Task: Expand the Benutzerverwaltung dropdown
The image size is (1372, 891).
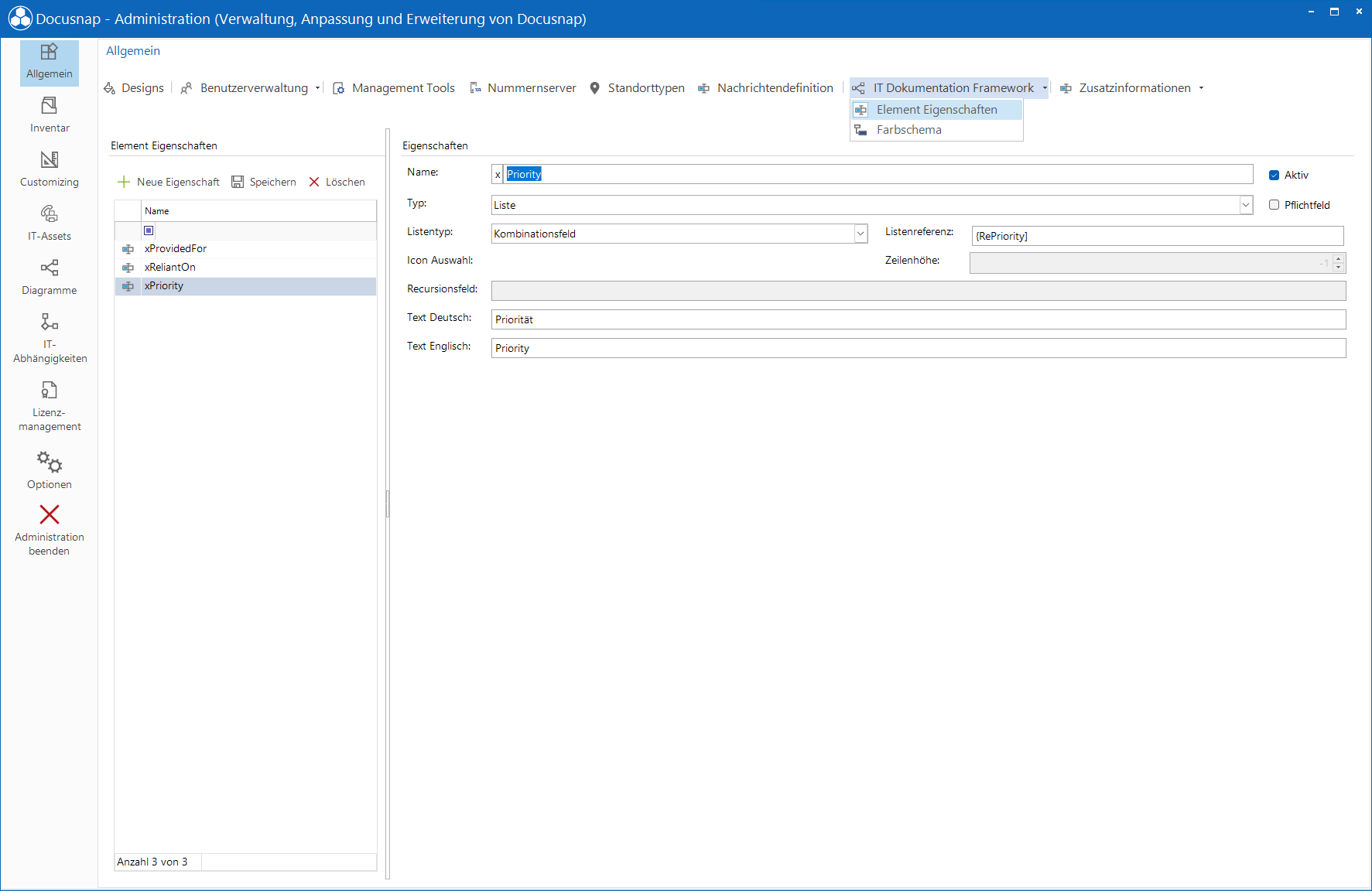Action: 317,88
